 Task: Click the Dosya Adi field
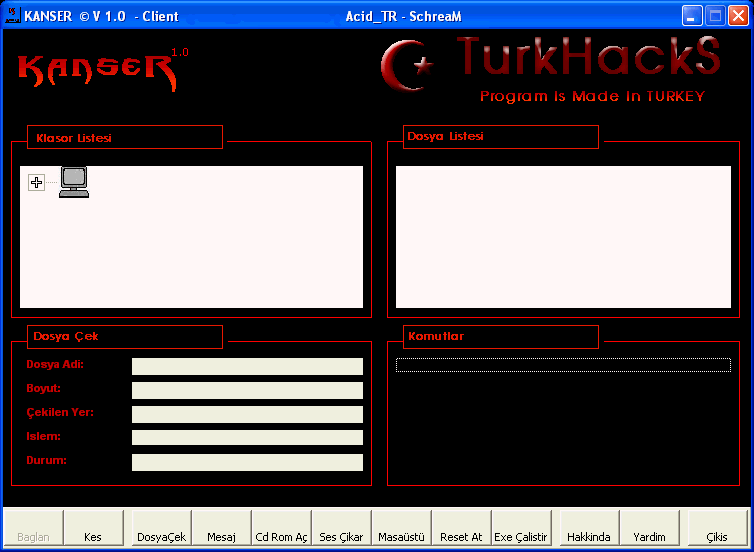[247, 367]
